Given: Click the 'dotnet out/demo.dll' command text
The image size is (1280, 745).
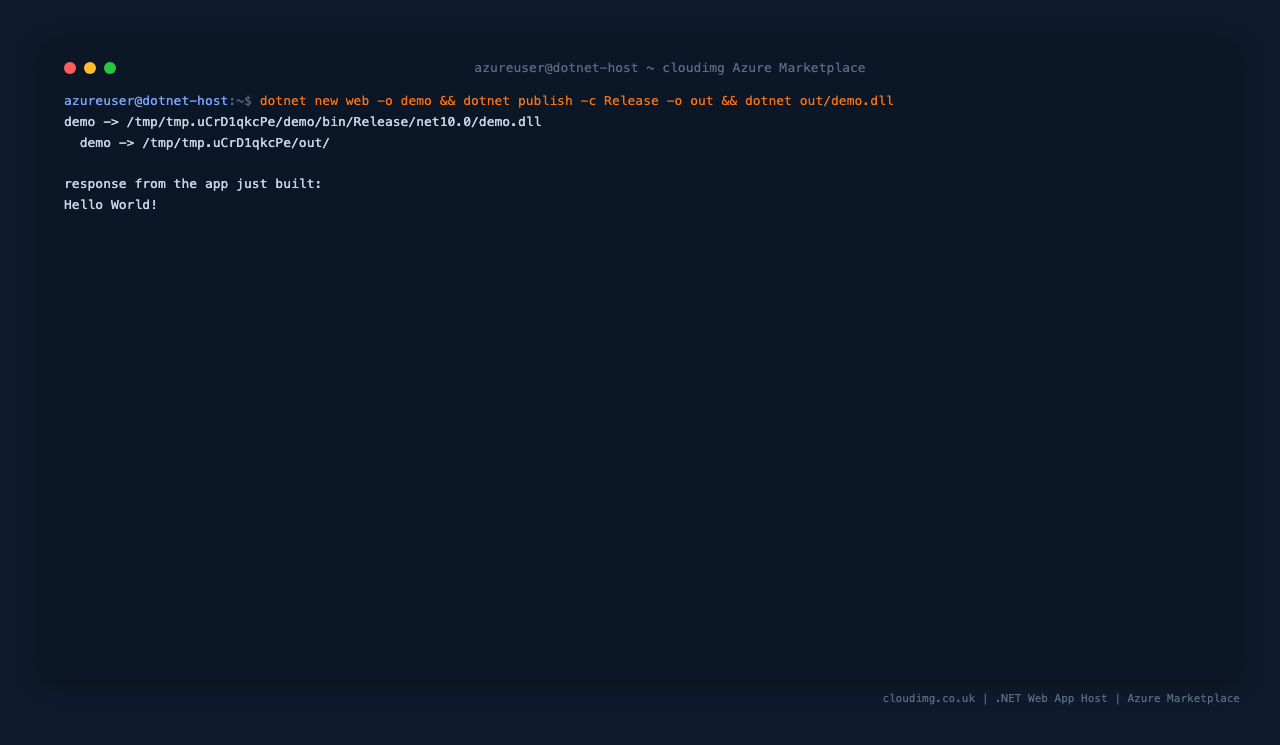Looking at the screenshot, I should pyautogui.click(x=819, y=101).
